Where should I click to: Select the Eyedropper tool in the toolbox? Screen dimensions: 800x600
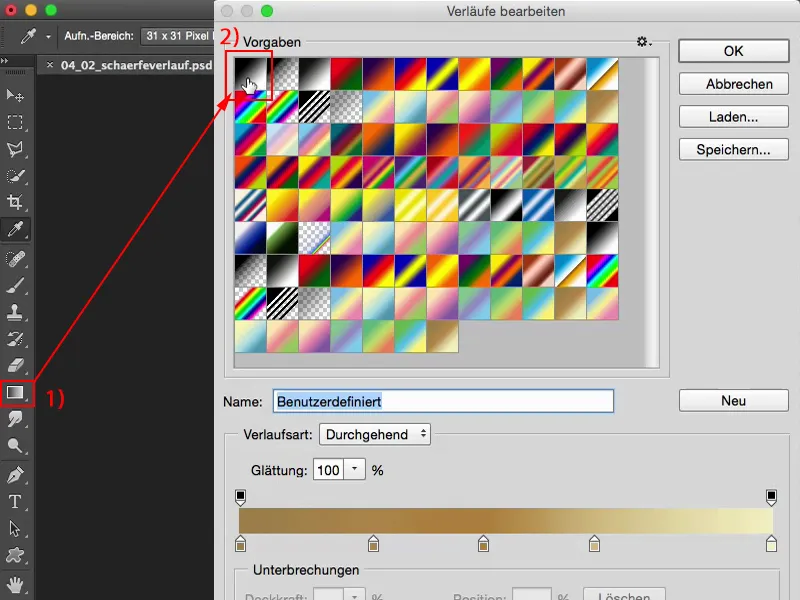[15, 229]
